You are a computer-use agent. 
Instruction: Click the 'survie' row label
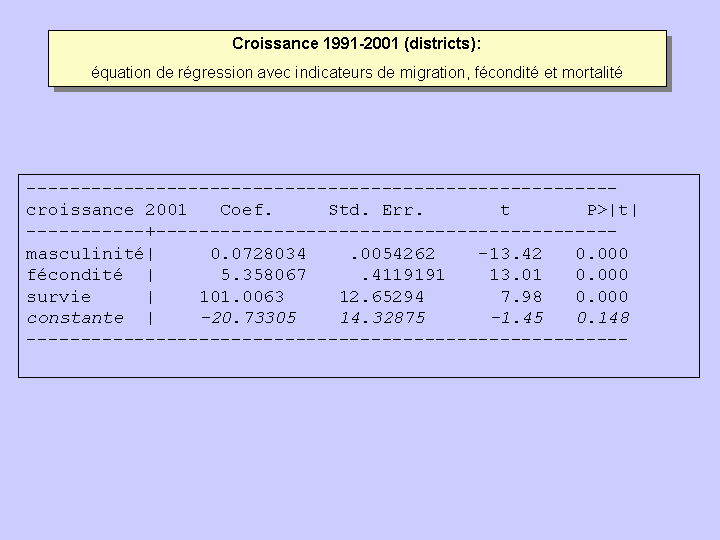click(x=58, y=297)
